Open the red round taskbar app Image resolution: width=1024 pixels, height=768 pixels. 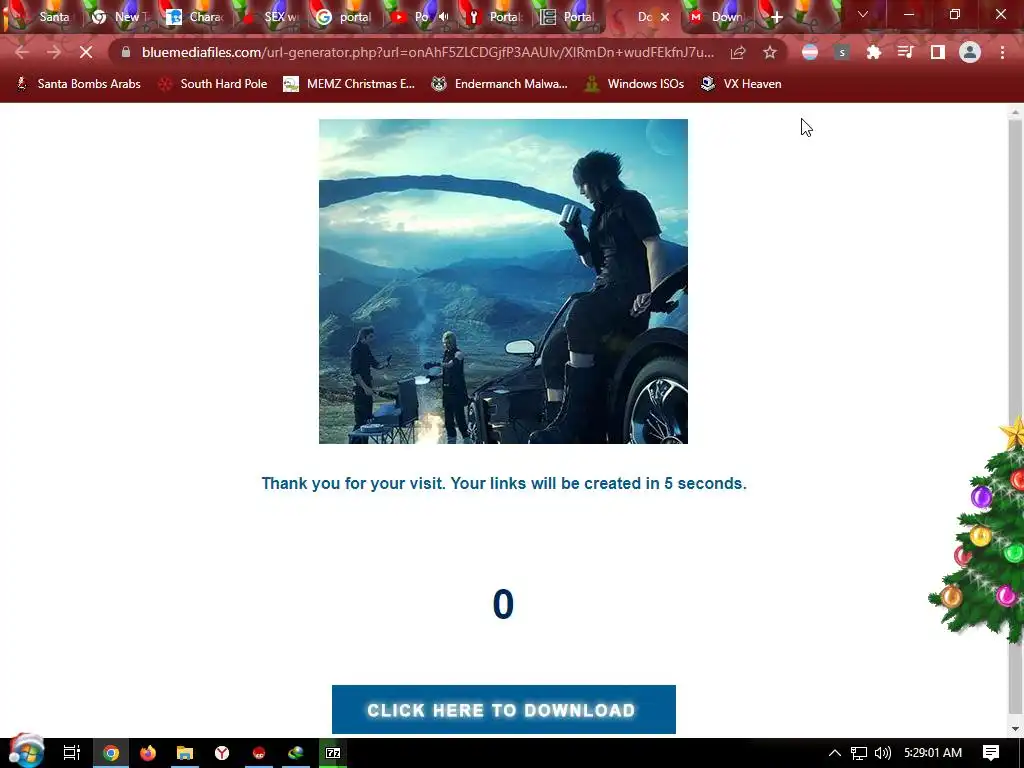click(x=259, y=753)
